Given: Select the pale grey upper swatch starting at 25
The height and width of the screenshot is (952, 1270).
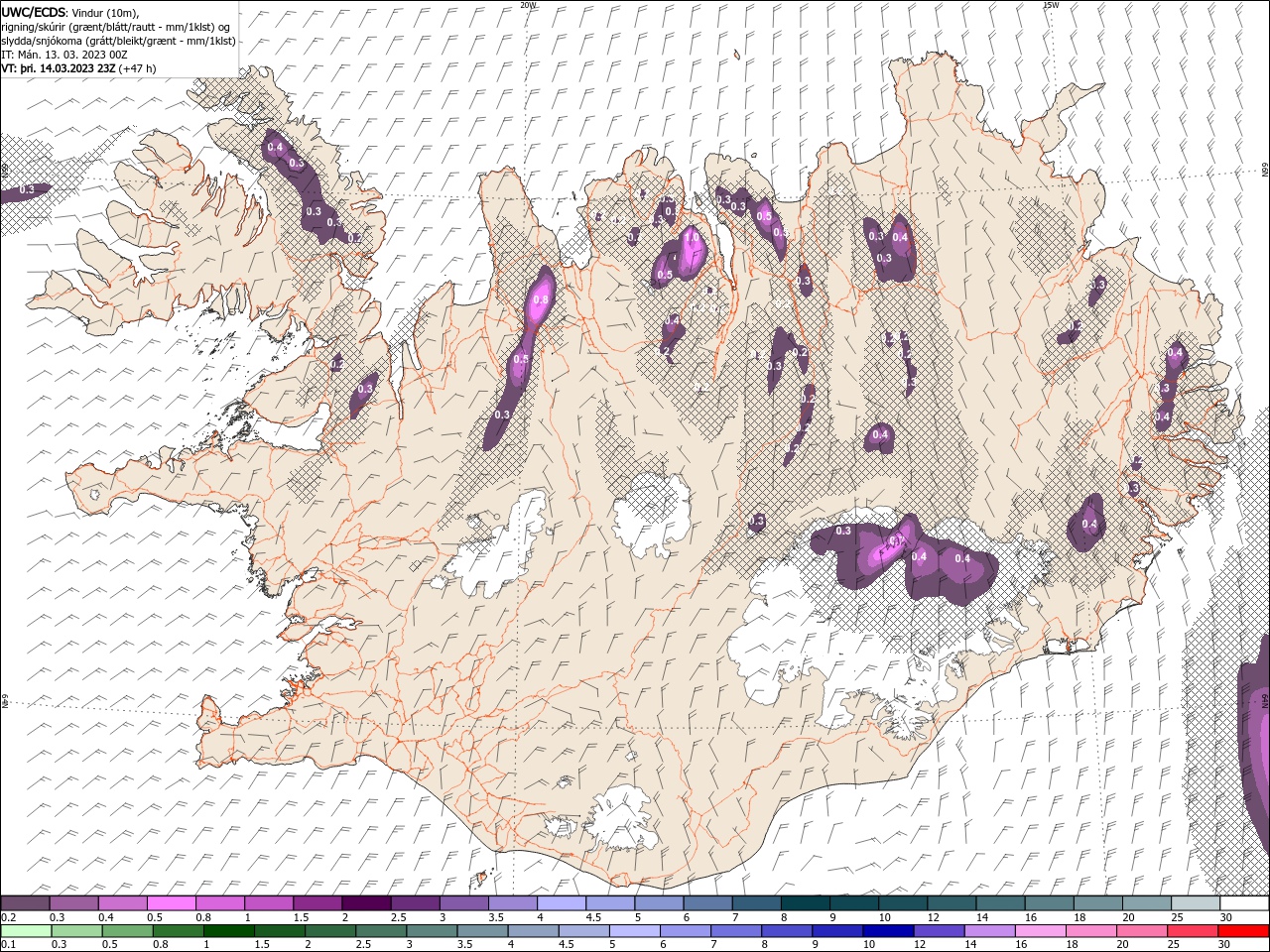Looking at the screenshot, I should pyautogui.click(x=1196, y=903).
